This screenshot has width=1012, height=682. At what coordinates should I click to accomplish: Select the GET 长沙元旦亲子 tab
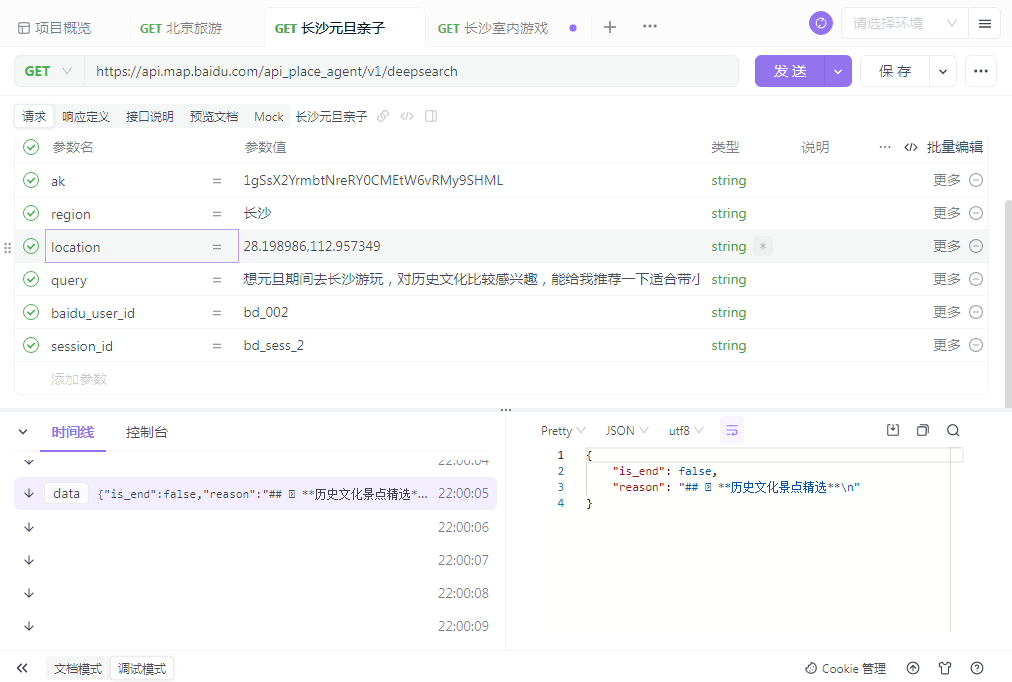pyautogui.click(x=329, y=28)
